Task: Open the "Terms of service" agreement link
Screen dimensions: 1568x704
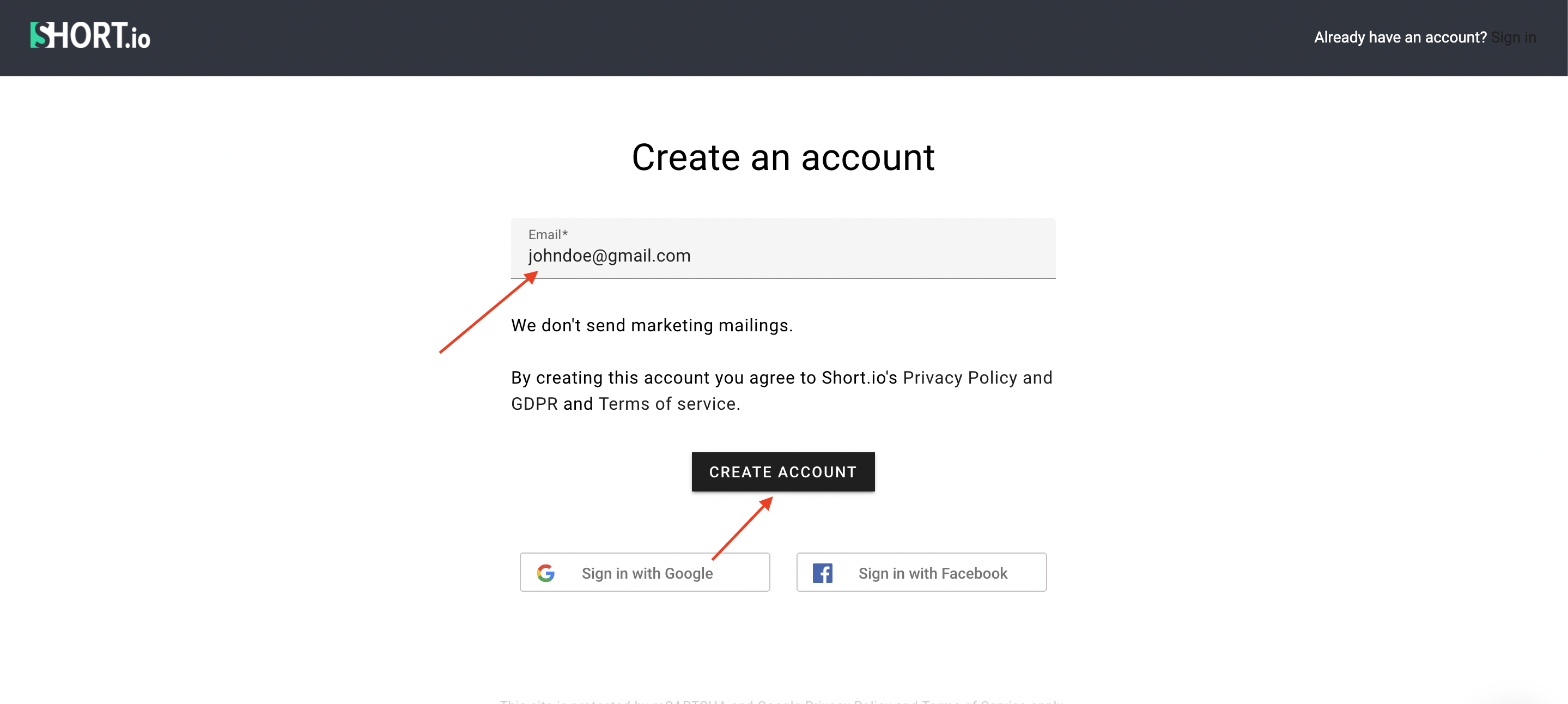Action: [x=668, y=404]
